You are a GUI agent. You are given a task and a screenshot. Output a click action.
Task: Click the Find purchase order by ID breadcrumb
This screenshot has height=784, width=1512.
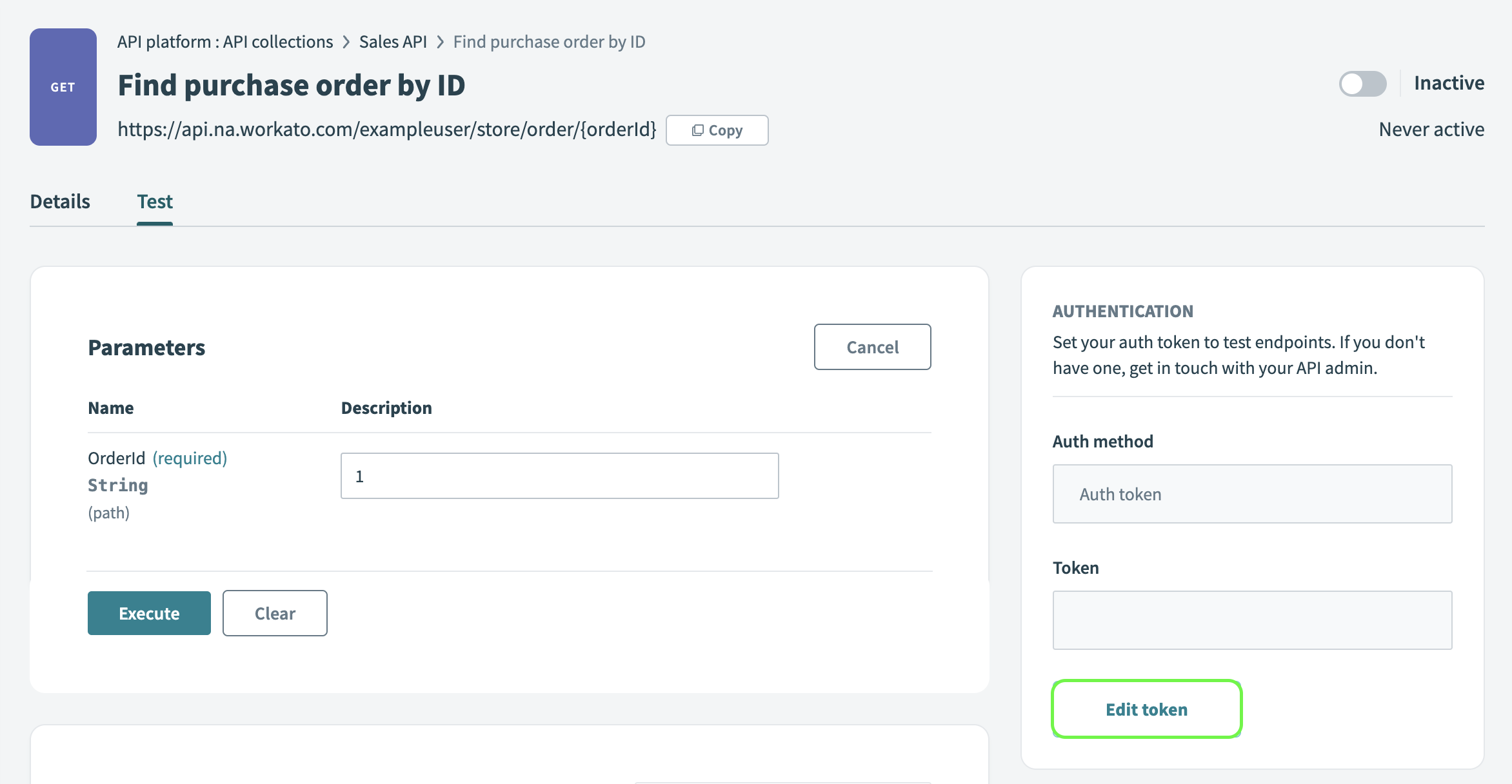[549, 42]
